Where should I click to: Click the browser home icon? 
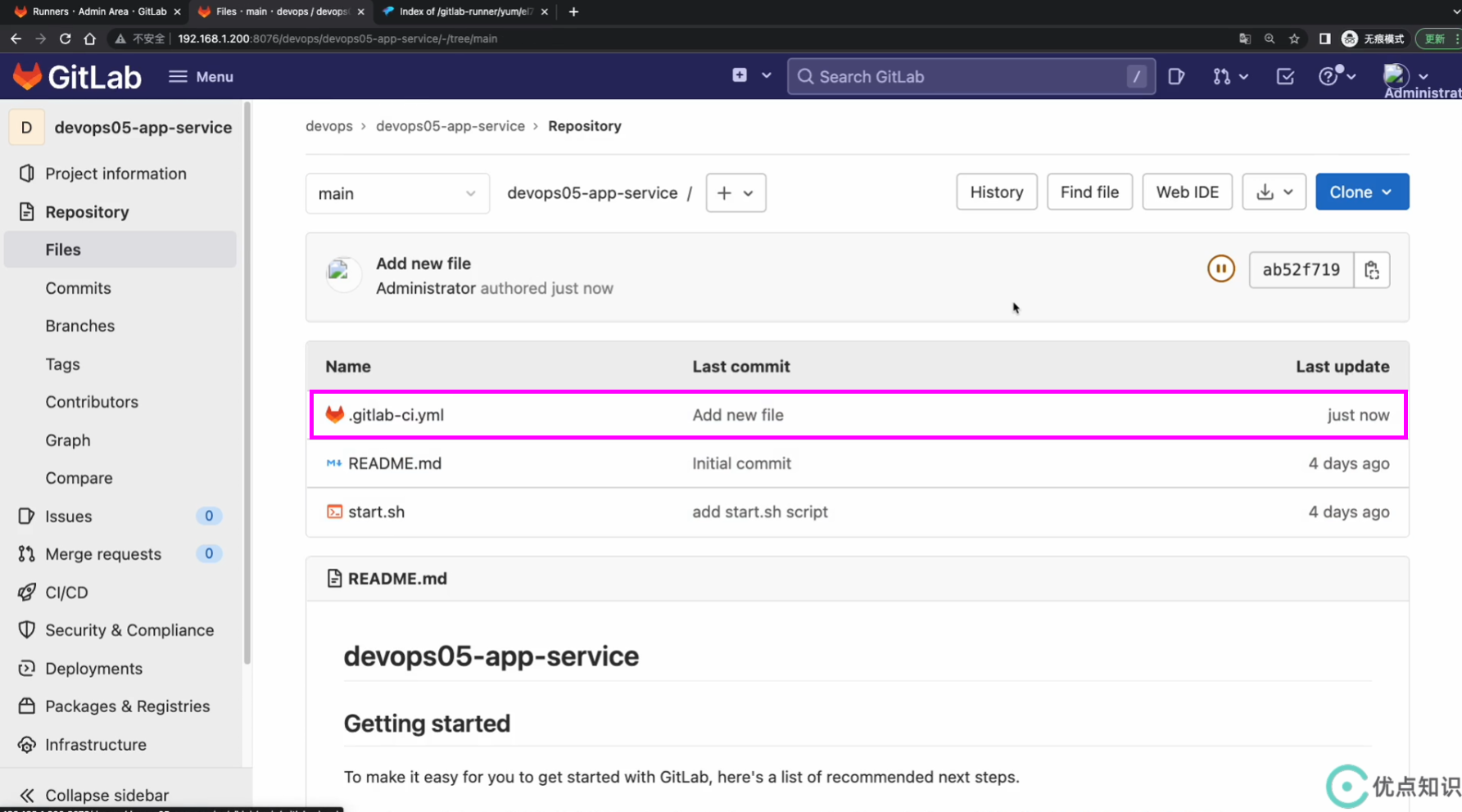pyautogui.click(x=89, y=38)
